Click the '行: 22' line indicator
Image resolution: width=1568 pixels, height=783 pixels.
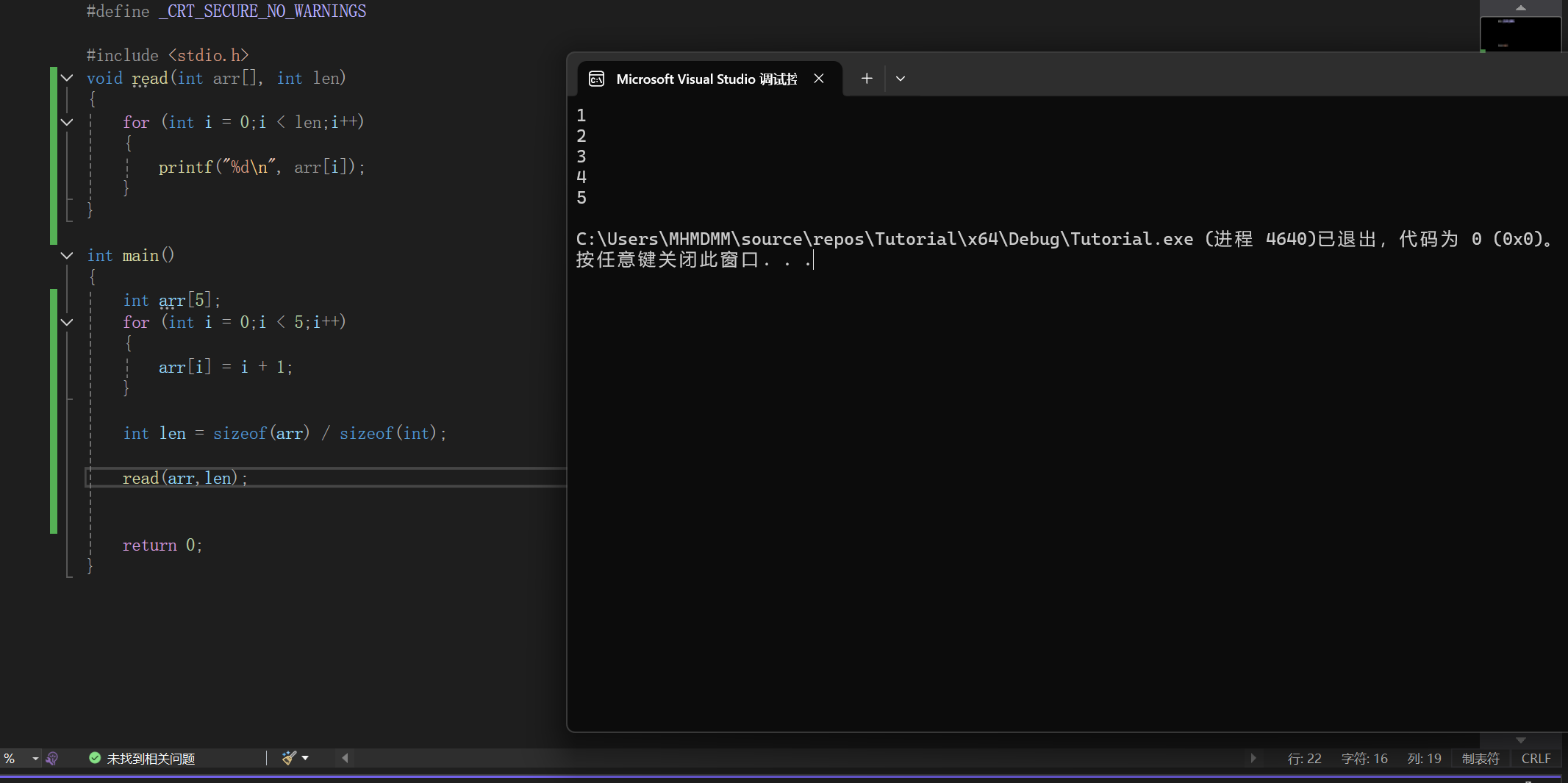(1304, 758)
